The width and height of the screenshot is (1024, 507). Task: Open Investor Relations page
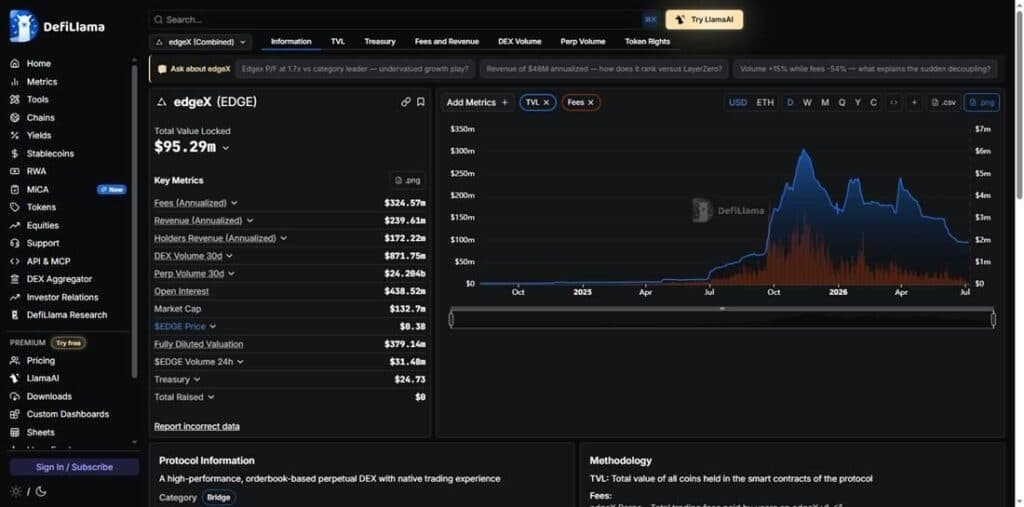pos(62,297)
